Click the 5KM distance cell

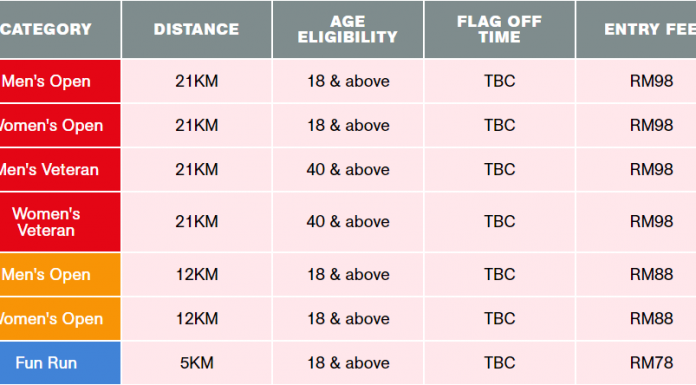point(197,363)
